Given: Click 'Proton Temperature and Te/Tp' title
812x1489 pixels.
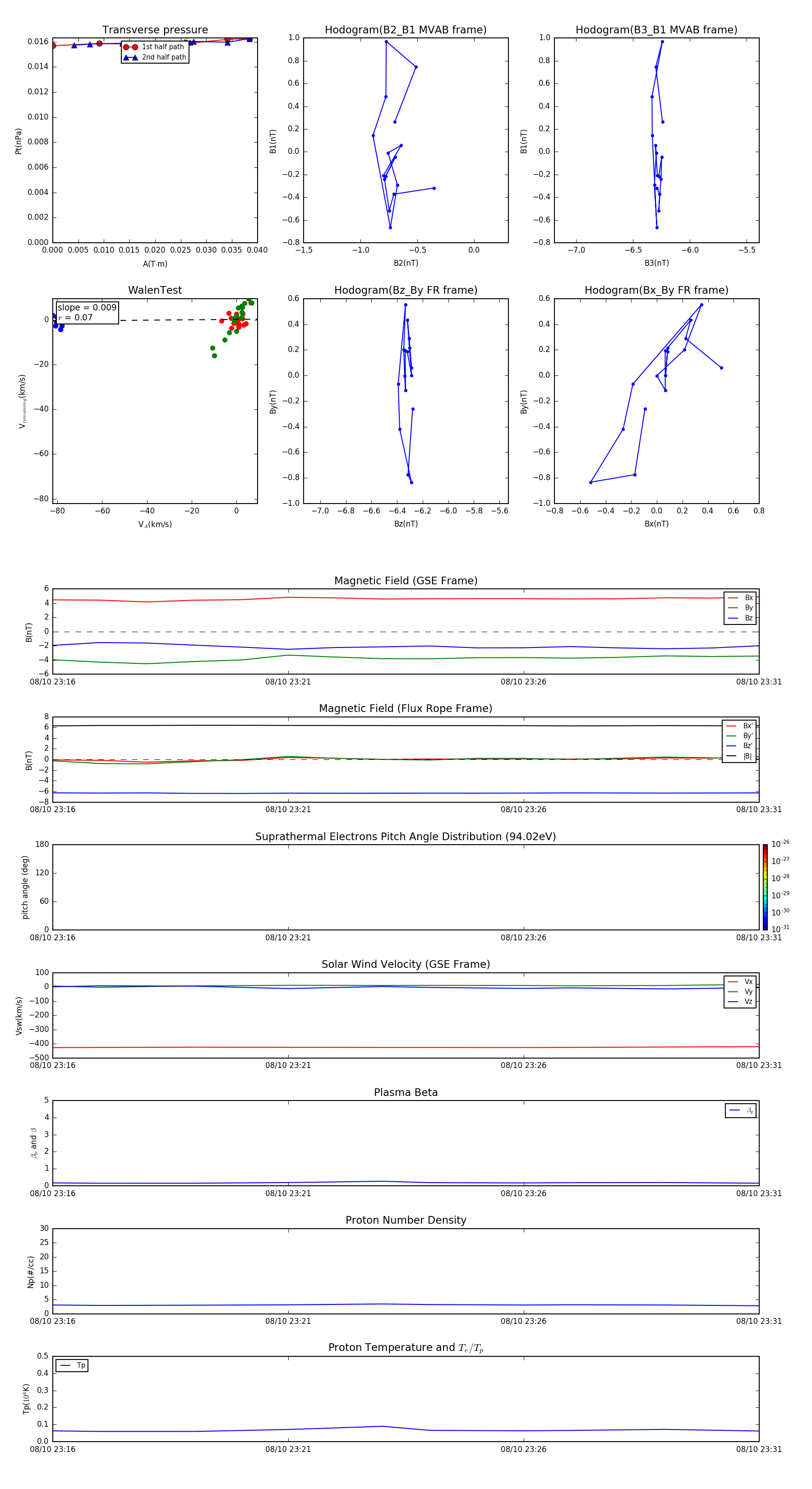Looking at the screenshot, I should pos(406,1348).
